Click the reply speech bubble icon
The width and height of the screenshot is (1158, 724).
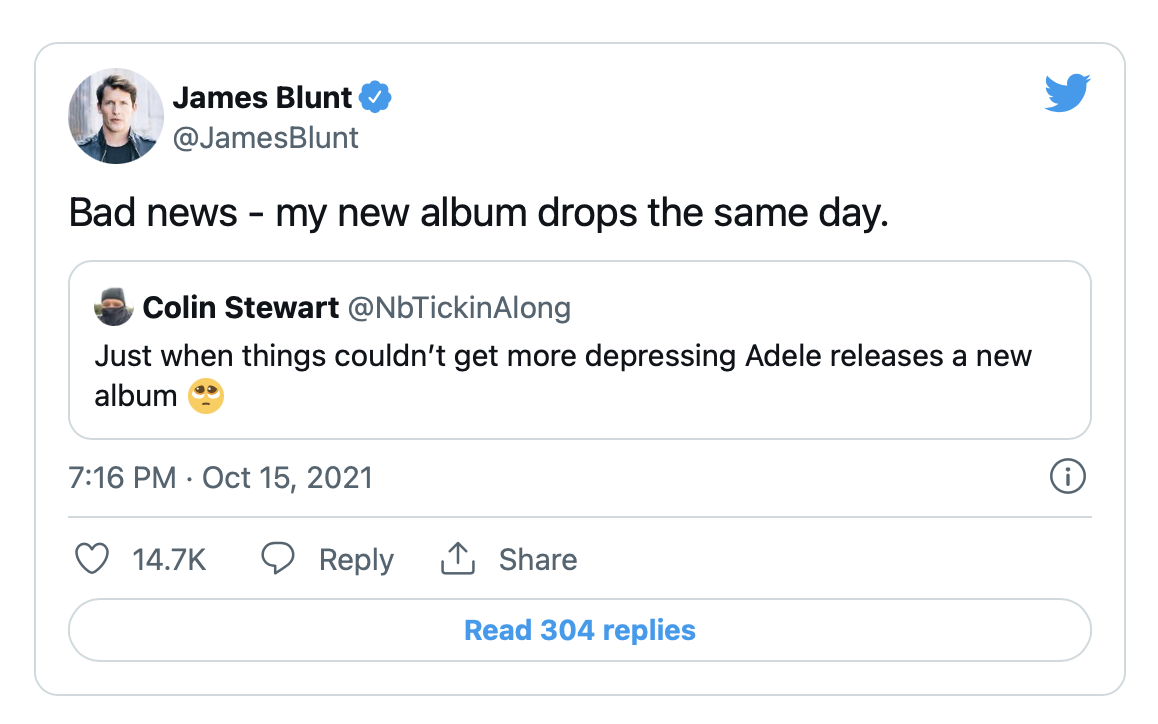(x=277, y=559)
